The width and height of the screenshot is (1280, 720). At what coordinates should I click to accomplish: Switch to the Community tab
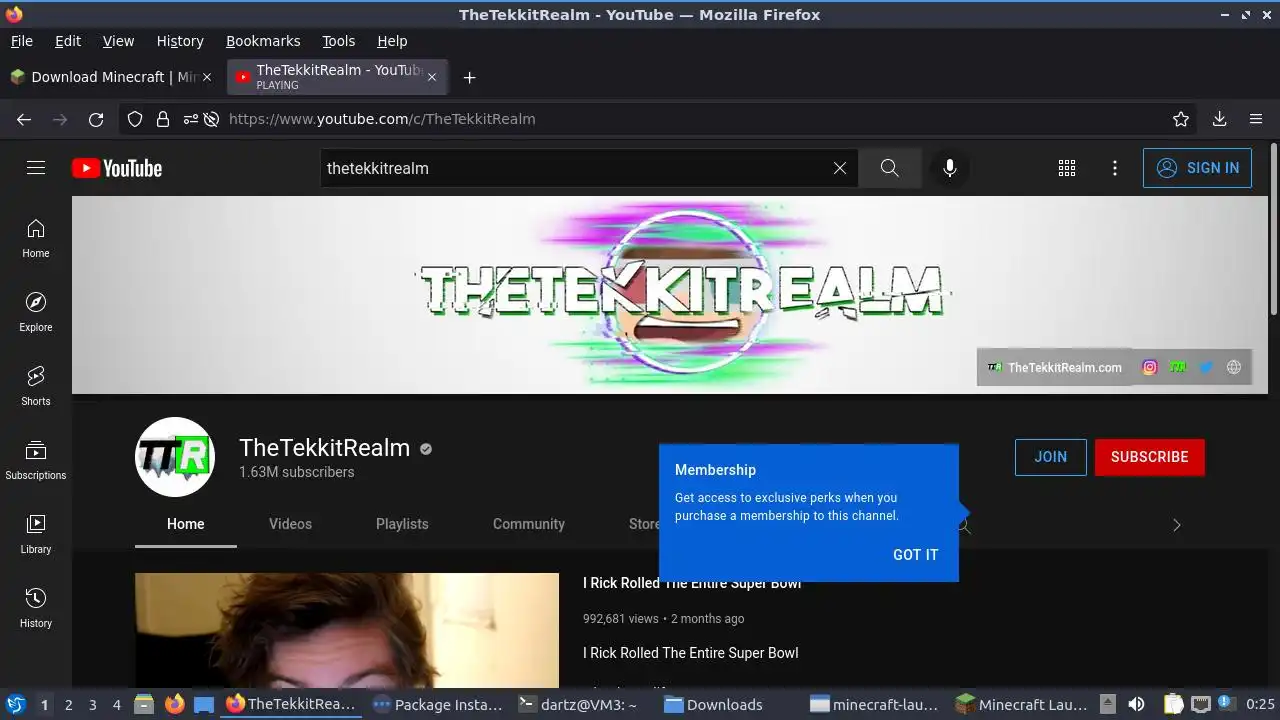click(x=529, y=524)
